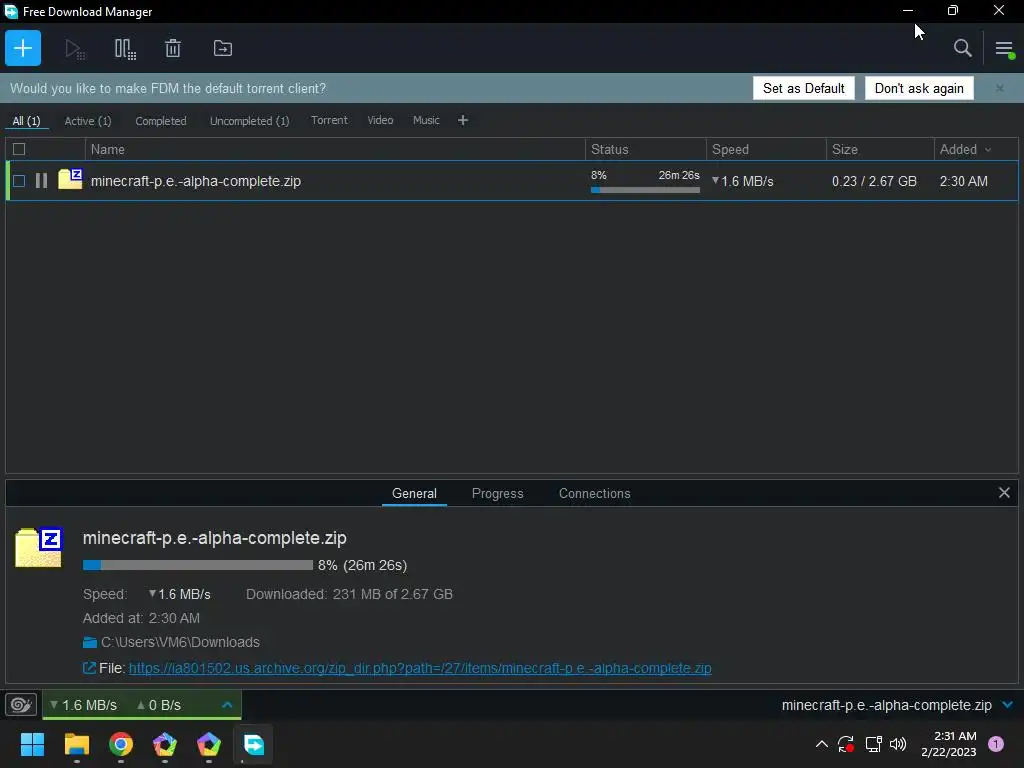Delete selected download with trash icon
Screen dimensions: 1024x768
pos(173,48)
